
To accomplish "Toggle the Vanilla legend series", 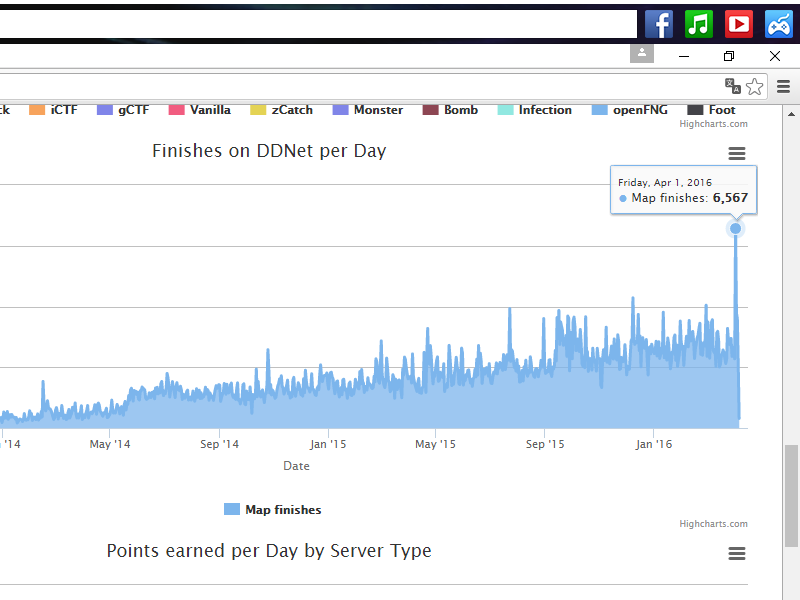I will pyautogui.click(x=209, y=110).
